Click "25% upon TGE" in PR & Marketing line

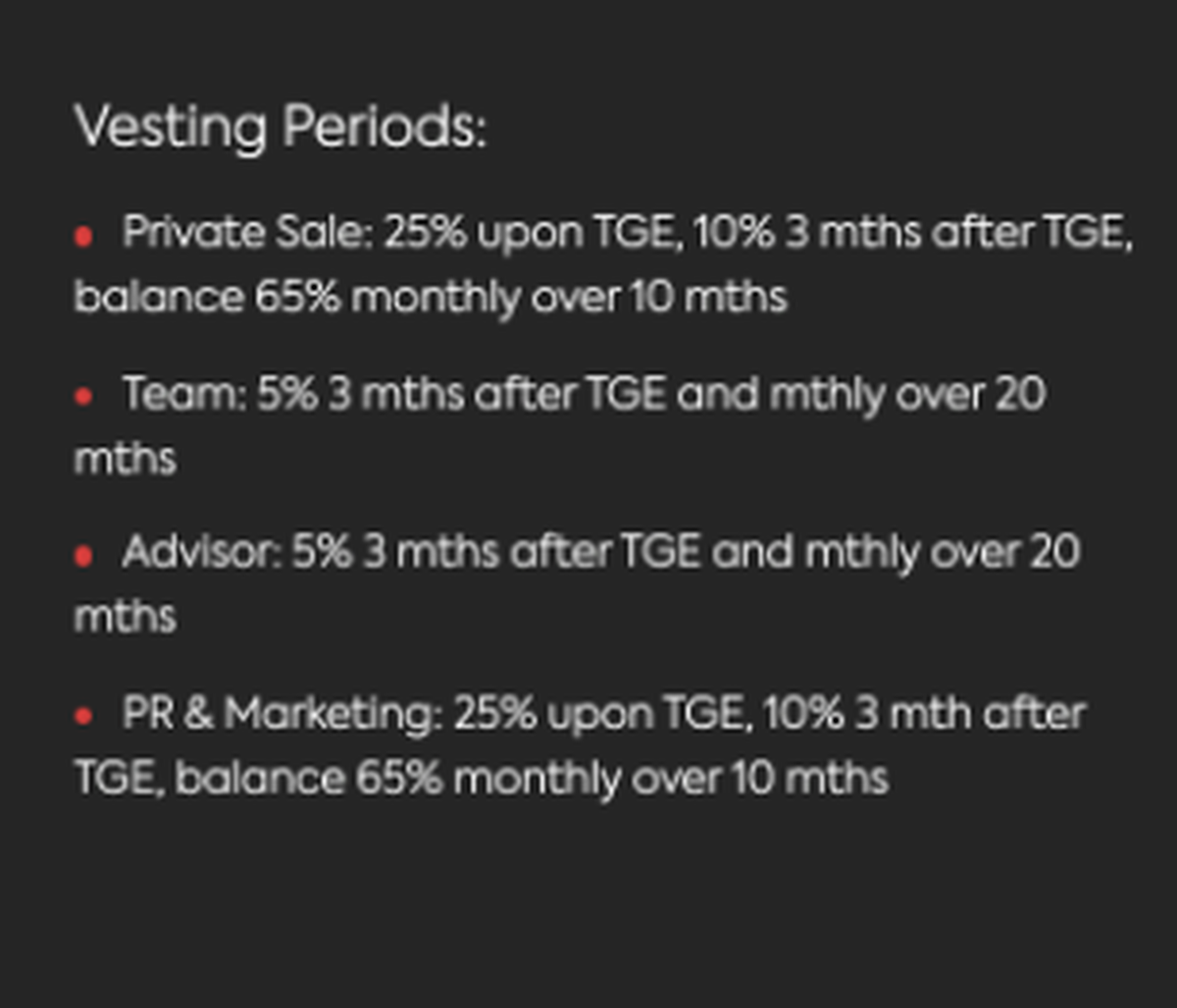pyautogui.click(x=599, y=714)
